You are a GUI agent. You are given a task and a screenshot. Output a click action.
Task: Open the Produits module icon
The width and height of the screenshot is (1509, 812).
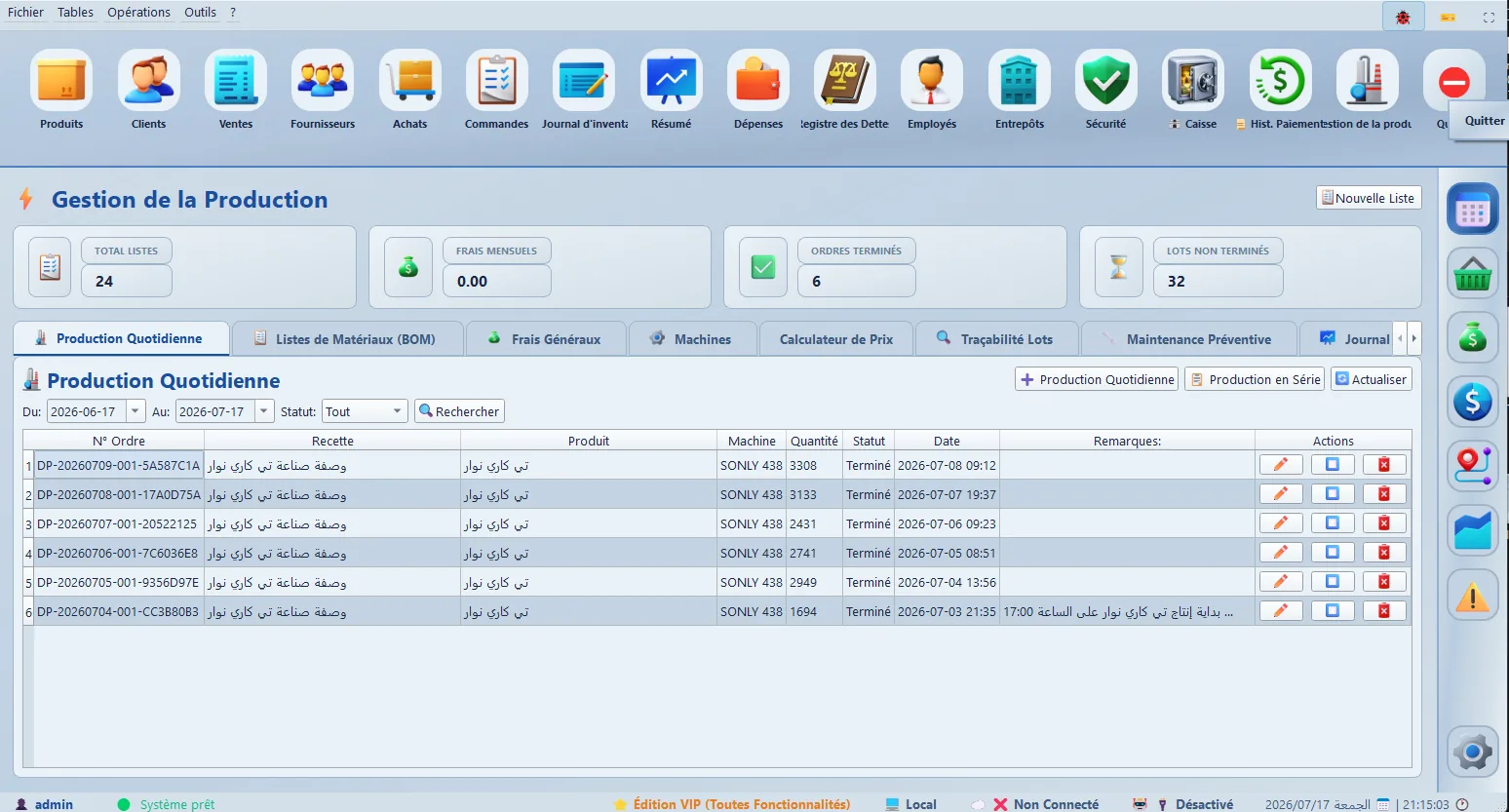click(61, 81)
